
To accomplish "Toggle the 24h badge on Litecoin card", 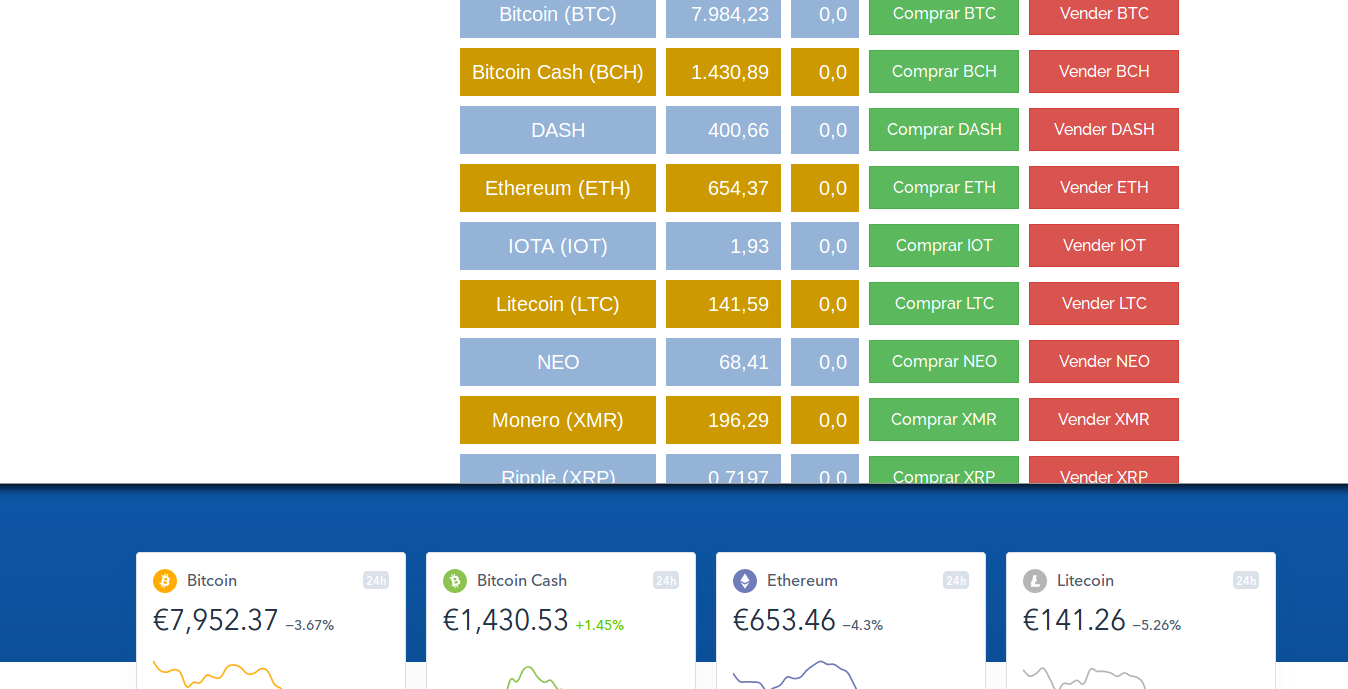I will (1246, 581).
